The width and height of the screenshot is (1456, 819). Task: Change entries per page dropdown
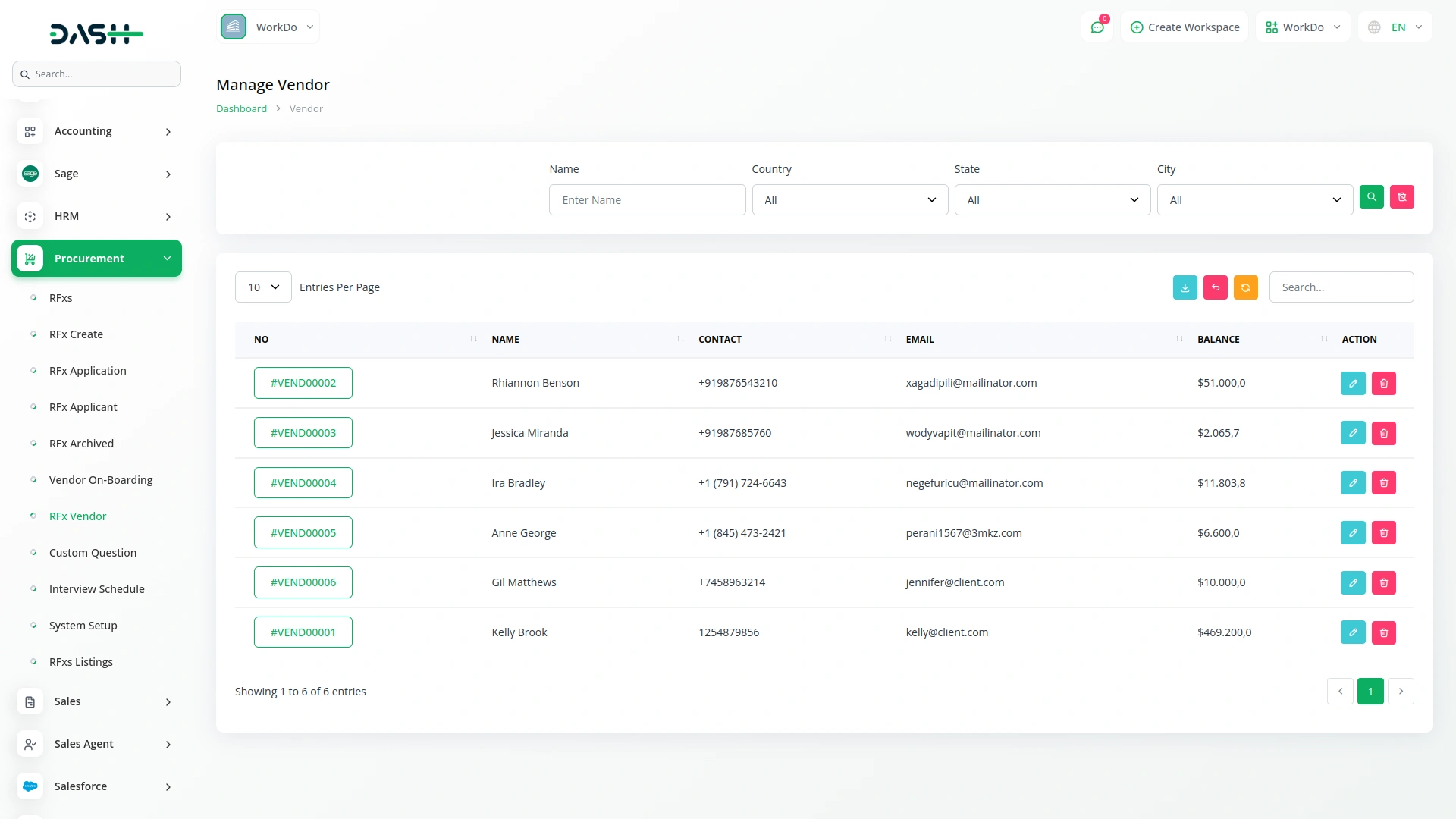coord(263,287)
